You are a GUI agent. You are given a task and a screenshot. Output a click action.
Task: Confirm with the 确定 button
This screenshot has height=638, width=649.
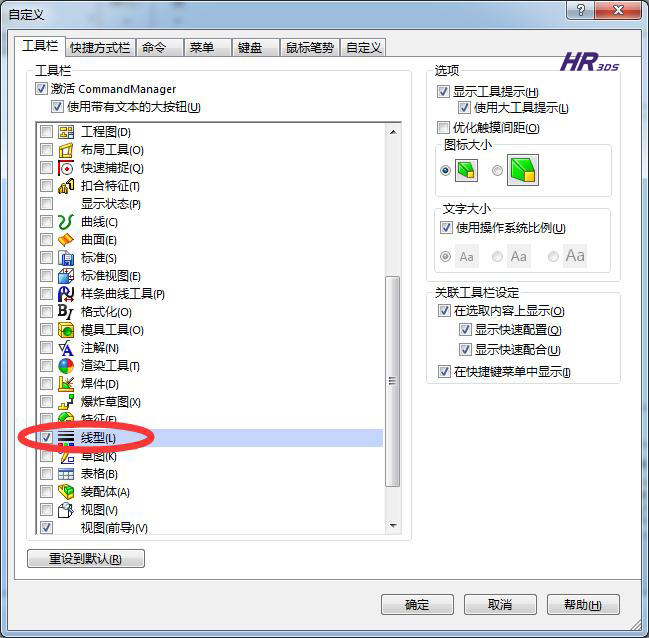[417, 605]
